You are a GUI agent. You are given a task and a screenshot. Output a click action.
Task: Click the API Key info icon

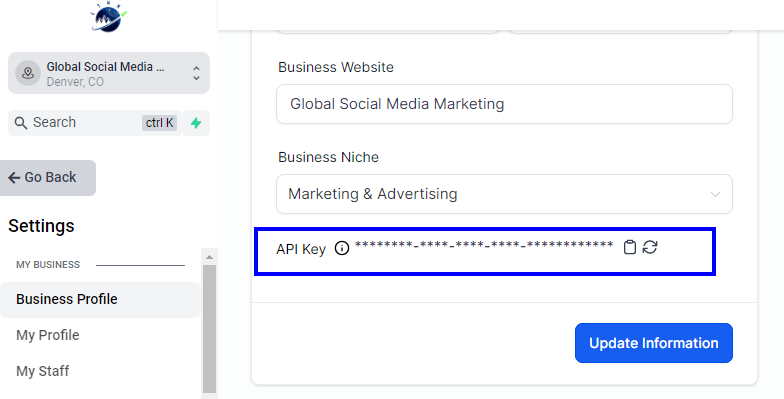[x=342, y=248]
